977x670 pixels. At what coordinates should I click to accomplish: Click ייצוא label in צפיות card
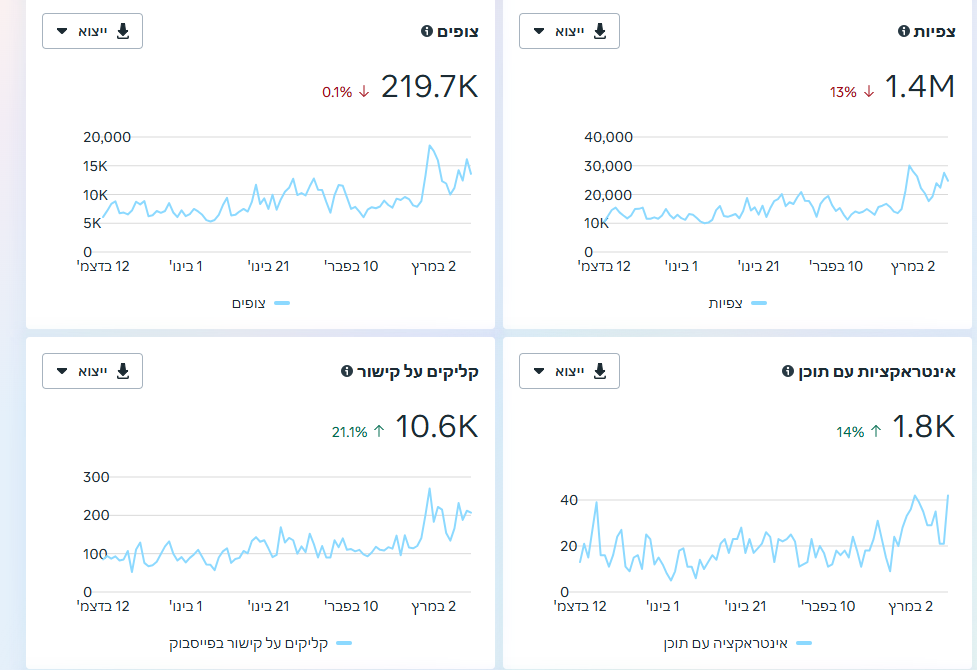click(x=570, y=31)
